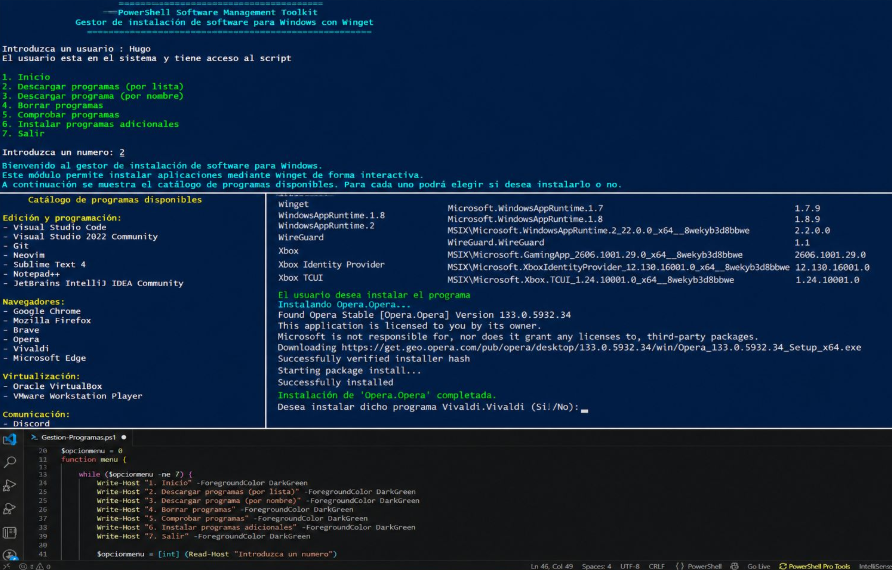Image resolution: width=892 pixels, height=570 pixels.
Task: Click menu line '1. Inicio' in the terminal
Action: pos(26,77)
